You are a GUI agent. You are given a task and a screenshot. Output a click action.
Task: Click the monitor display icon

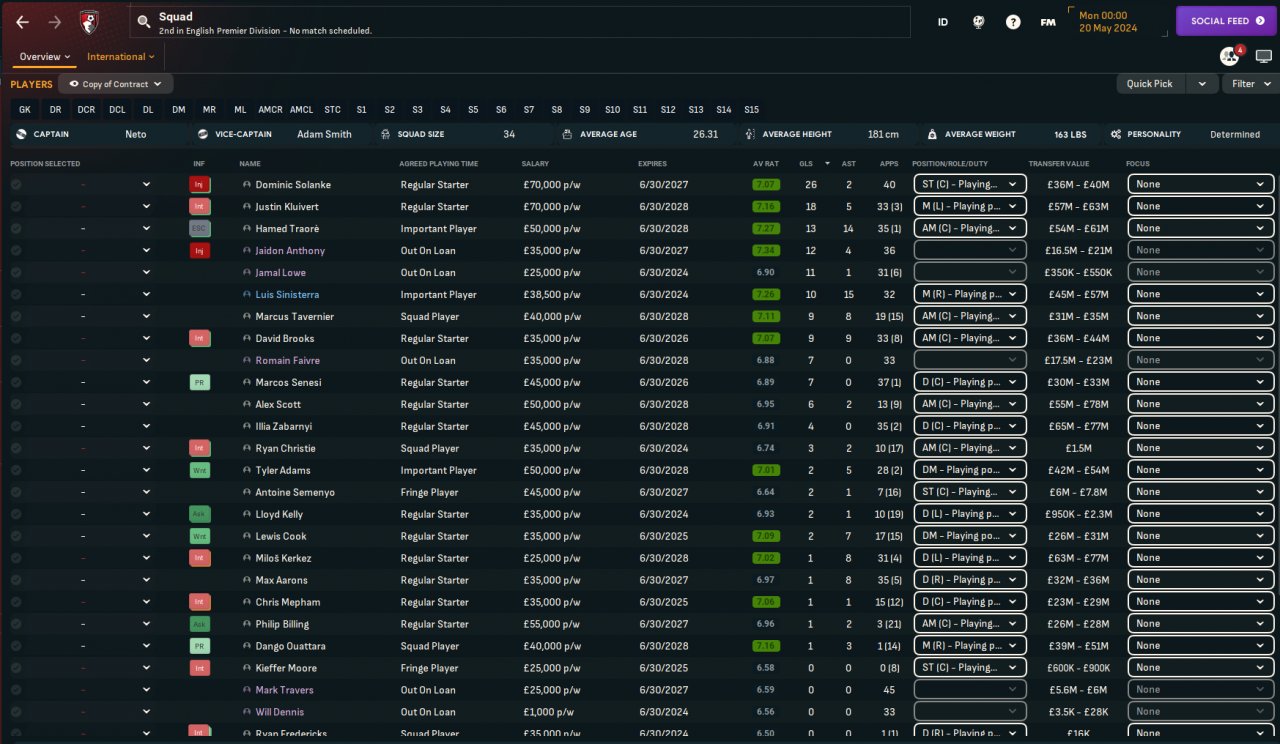[x=1264, y=57]
